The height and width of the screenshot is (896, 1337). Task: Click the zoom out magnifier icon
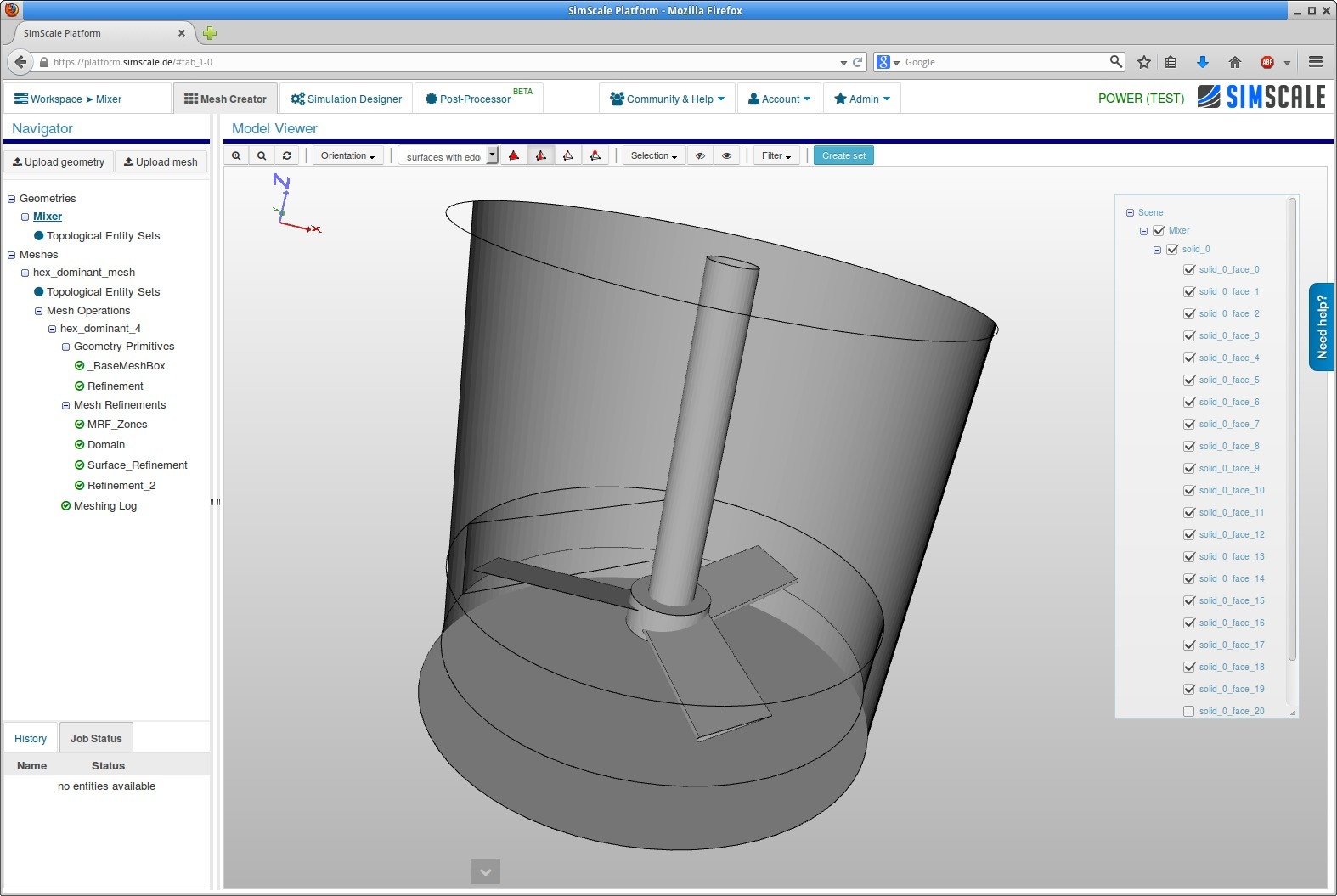pos(262,155)
